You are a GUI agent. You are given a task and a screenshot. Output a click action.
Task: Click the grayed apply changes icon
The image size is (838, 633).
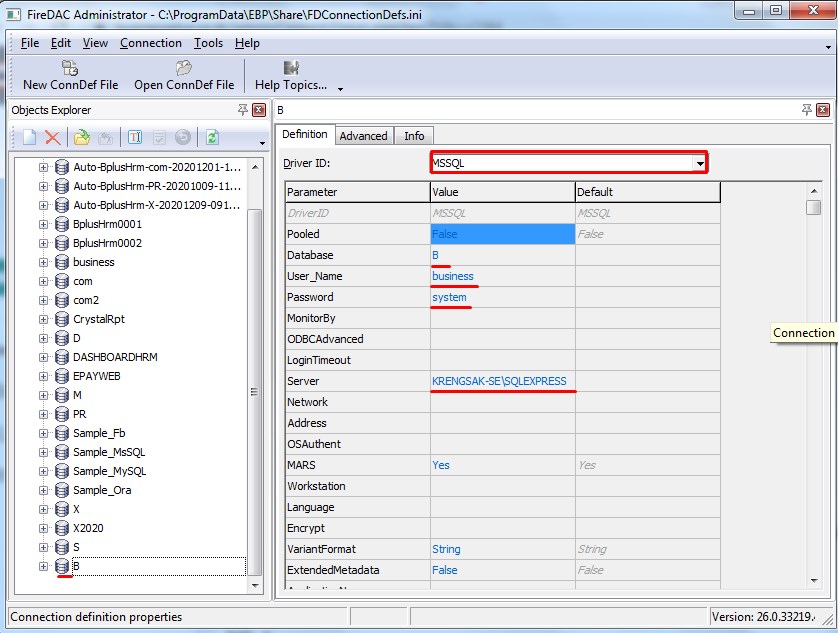point(159,137)
